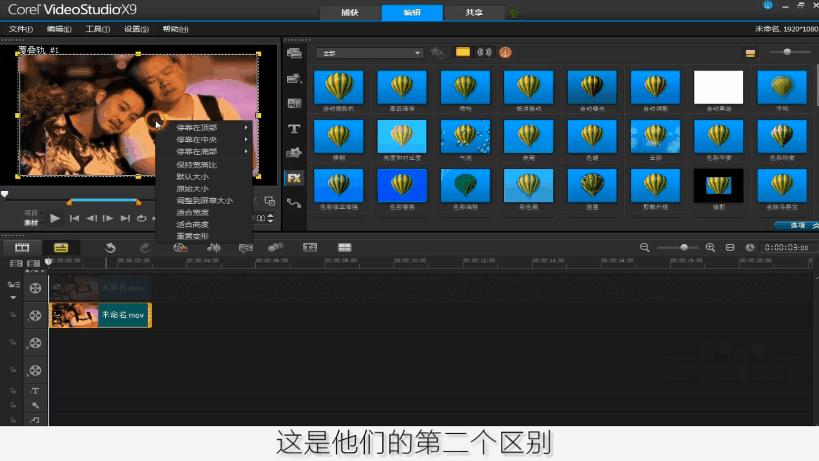Switch to the 共享 share tab
Image resolution: width=819 pixels, height=461 pixels.
(x=474, y=13)
